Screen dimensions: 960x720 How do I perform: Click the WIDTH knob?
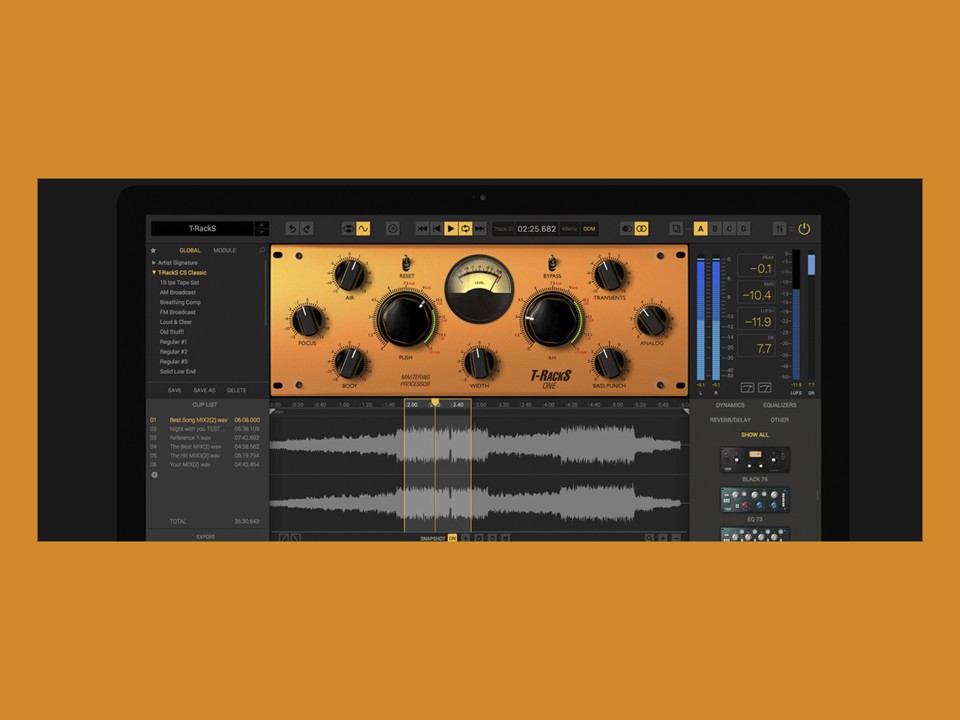479,363
